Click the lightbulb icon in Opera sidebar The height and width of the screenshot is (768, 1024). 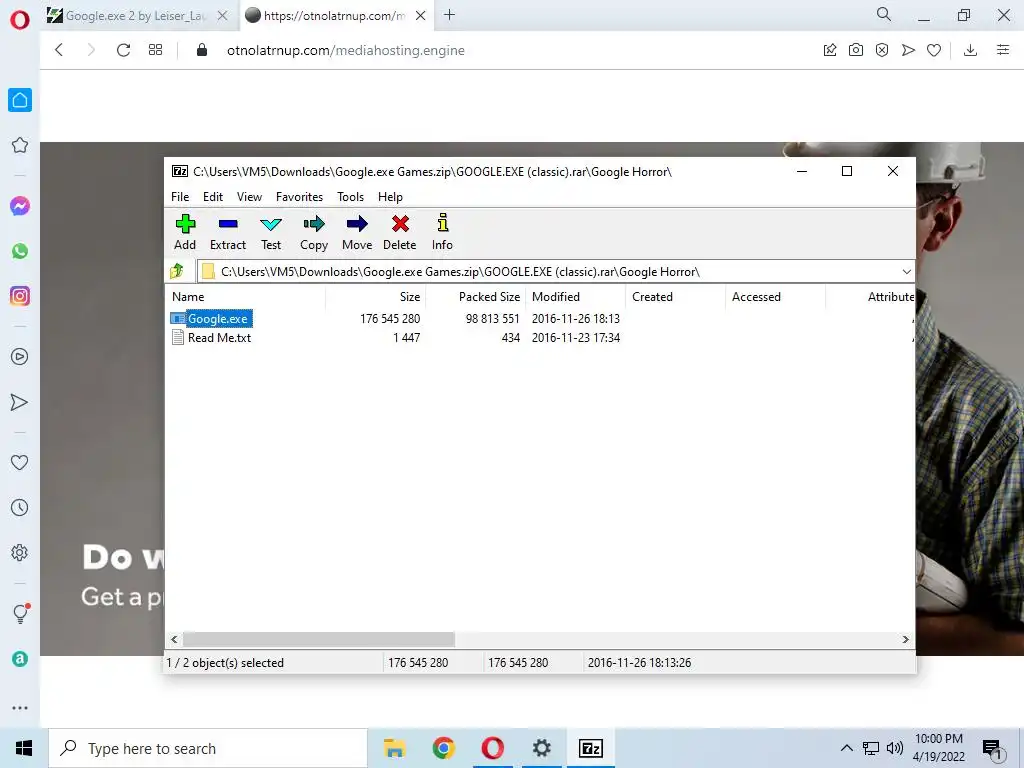(20, 613)
